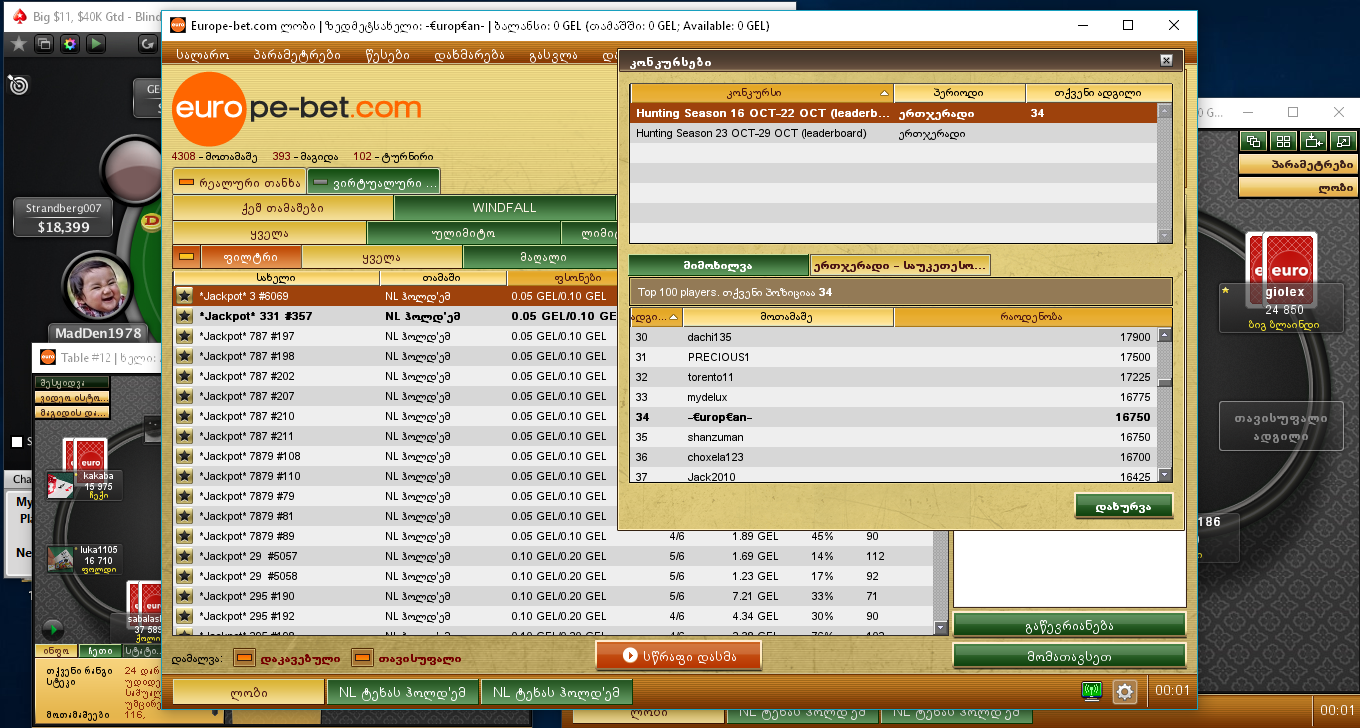Click star icon for *Jackpot* 787 #202
Image resolution: width=1360 pixels, height=728 pixels.
coord(184,376)
